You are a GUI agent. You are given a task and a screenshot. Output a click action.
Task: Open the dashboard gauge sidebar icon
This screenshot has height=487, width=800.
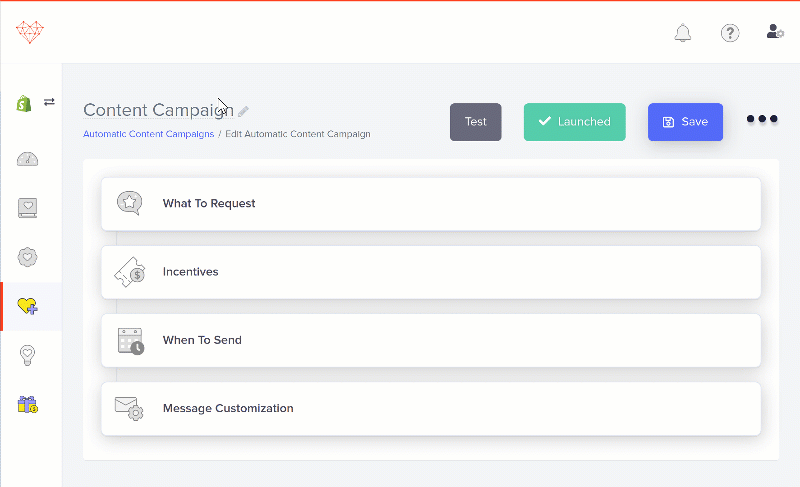28,159
